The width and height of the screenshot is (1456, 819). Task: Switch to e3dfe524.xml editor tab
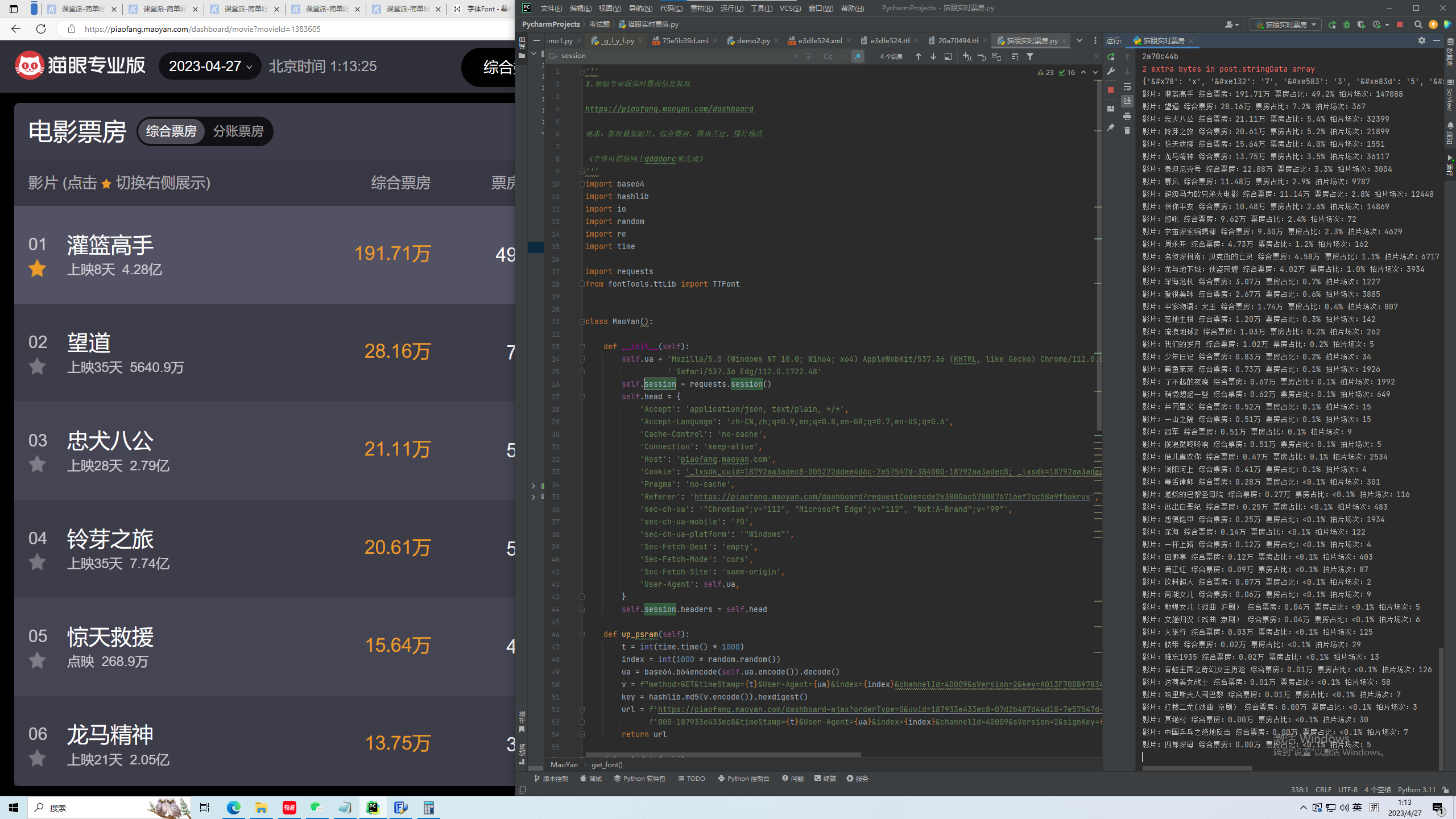pyautogui.click(x=820, y=40)
